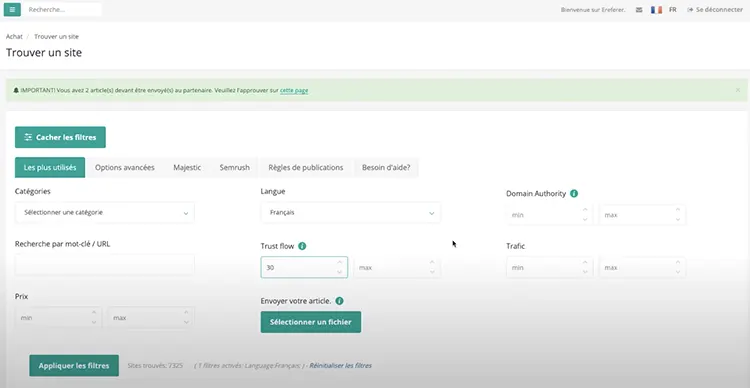
Task: Increase Prix min with up arrow
Action: pyautogui.click(x=94, y=313)
